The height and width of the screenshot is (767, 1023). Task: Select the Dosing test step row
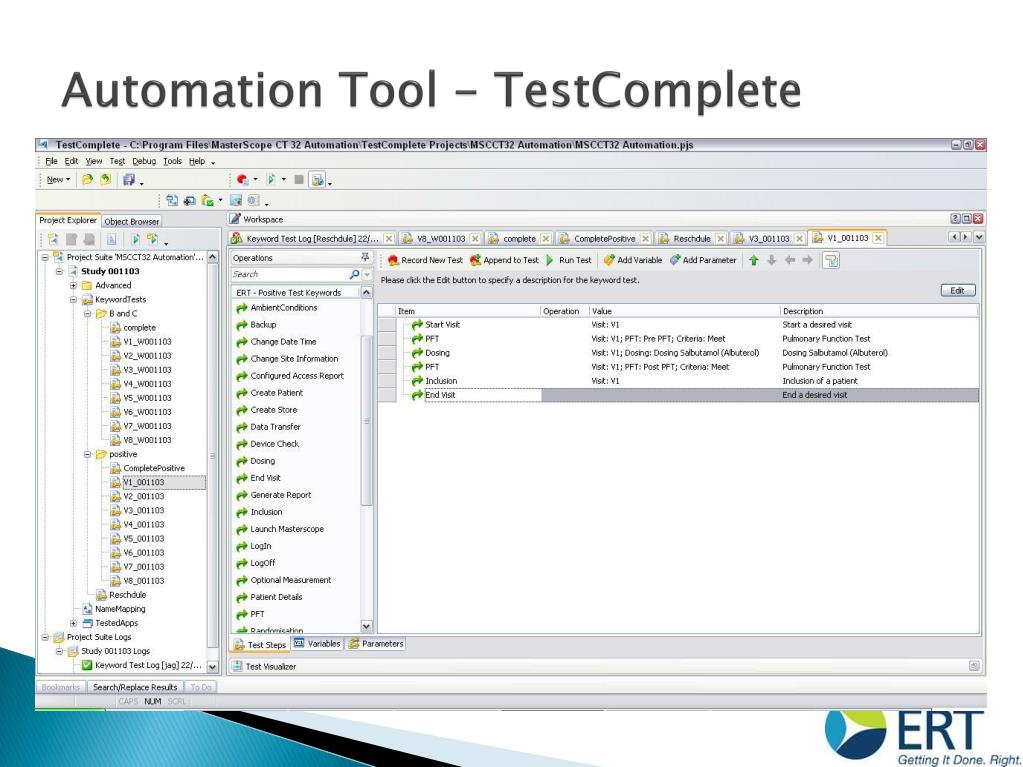[x=678, y=353]
